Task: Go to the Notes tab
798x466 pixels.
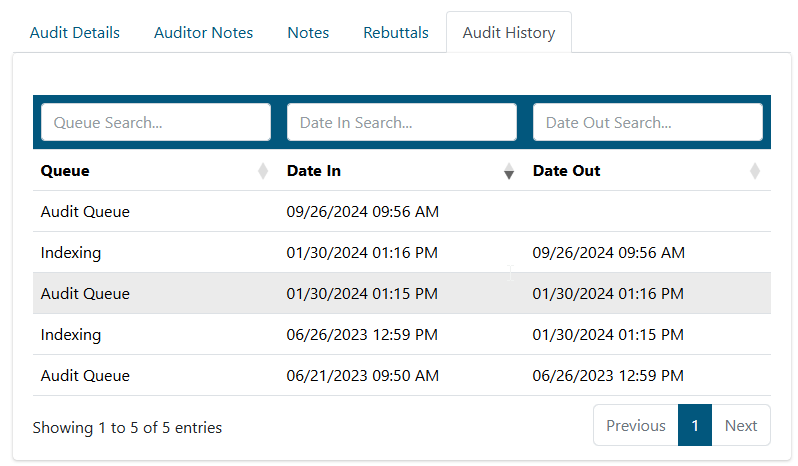Action: pos(308,33)
